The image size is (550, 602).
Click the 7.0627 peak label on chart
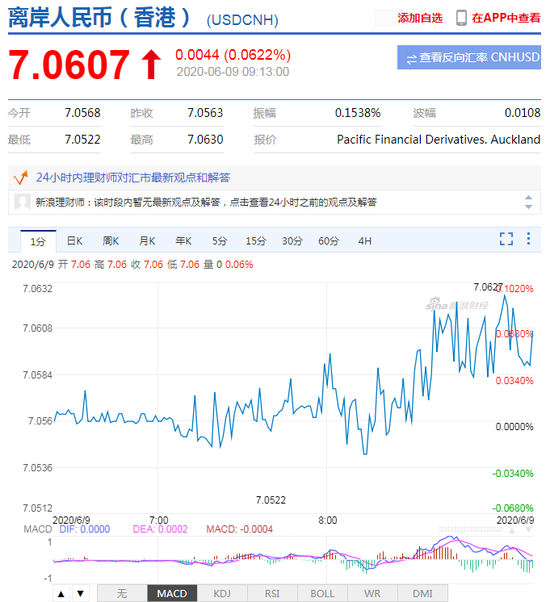point(487,287)
